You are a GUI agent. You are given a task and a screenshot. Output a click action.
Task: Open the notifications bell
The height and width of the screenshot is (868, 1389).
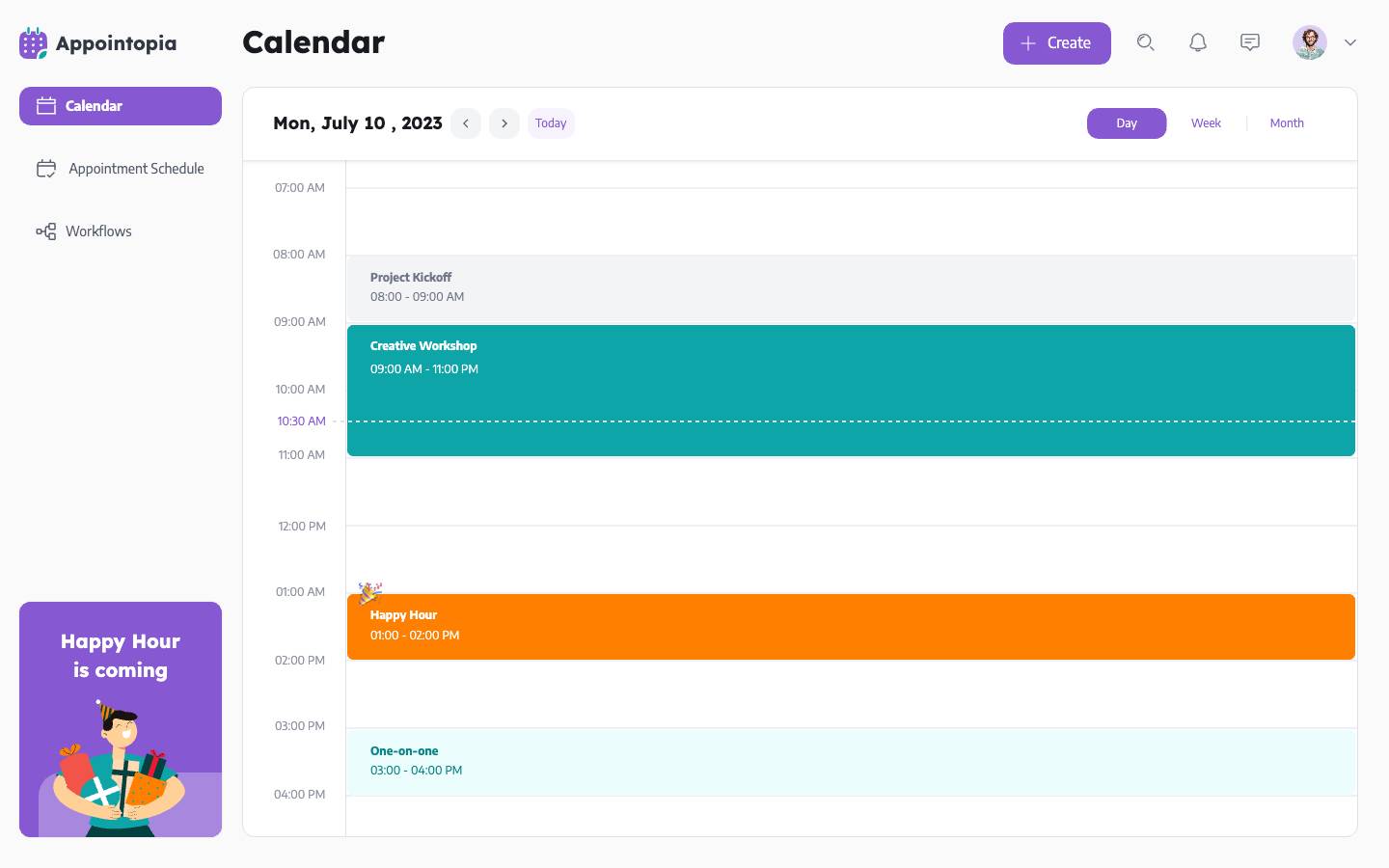[1198, 42]
